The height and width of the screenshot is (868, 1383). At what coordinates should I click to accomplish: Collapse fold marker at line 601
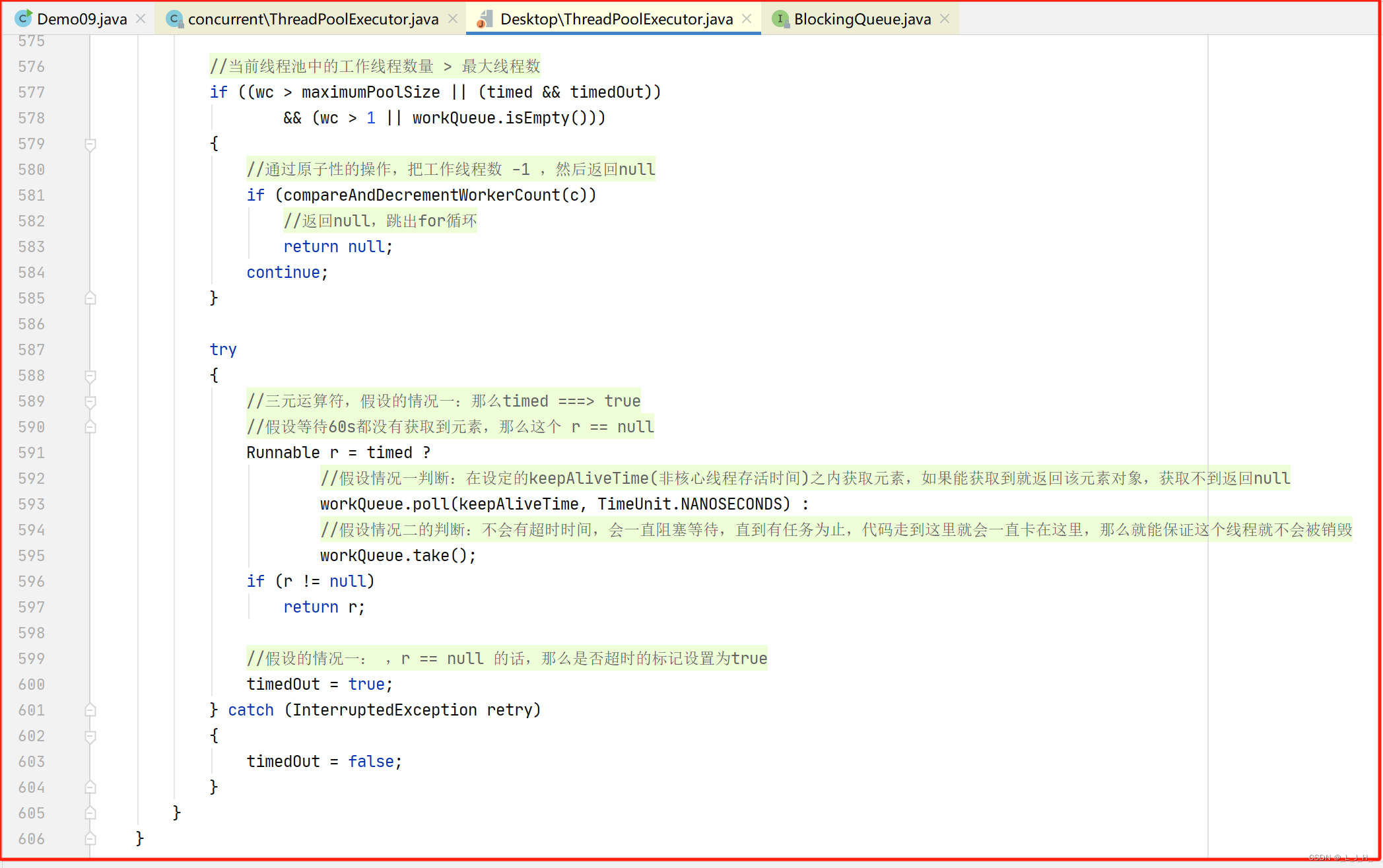pyautogui.click(x=90, y=710)
